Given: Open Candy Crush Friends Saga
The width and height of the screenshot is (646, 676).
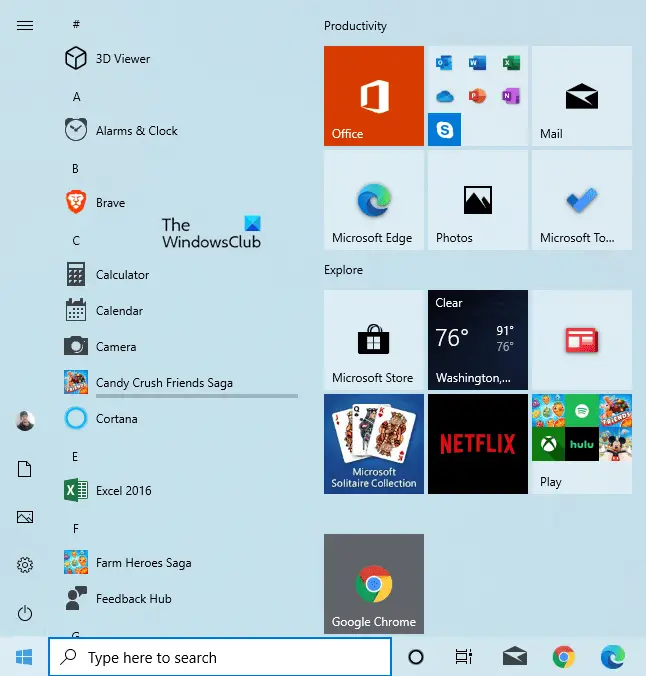Looking at the screenshot, I should click(180, 382).
